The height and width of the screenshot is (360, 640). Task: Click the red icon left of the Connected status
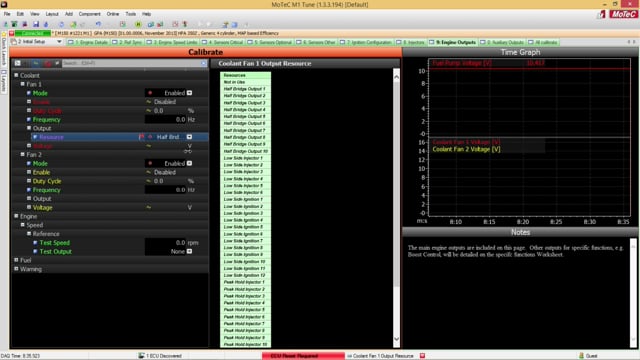12,33
